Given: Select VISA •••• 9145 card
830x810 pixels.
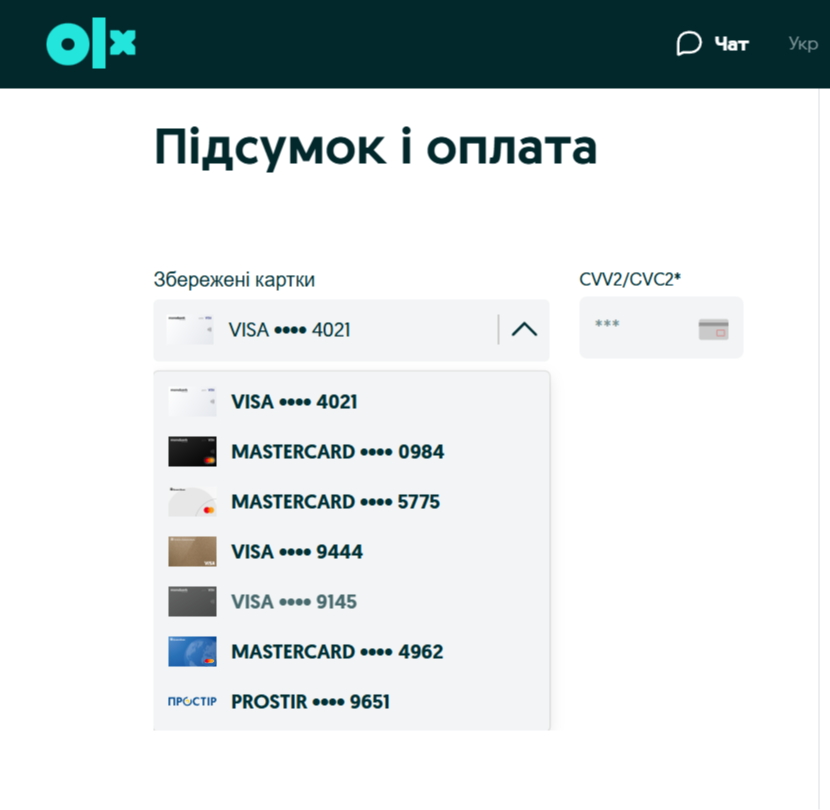Looking at the screenshot, I should tap(351, 601).
